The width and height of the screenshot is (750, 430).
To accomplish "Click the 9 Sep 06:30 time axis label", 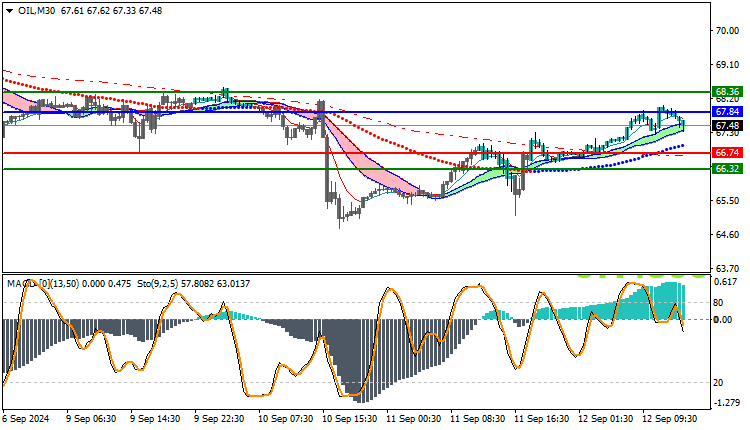I will pyautogui.click(x=91, y=419).
